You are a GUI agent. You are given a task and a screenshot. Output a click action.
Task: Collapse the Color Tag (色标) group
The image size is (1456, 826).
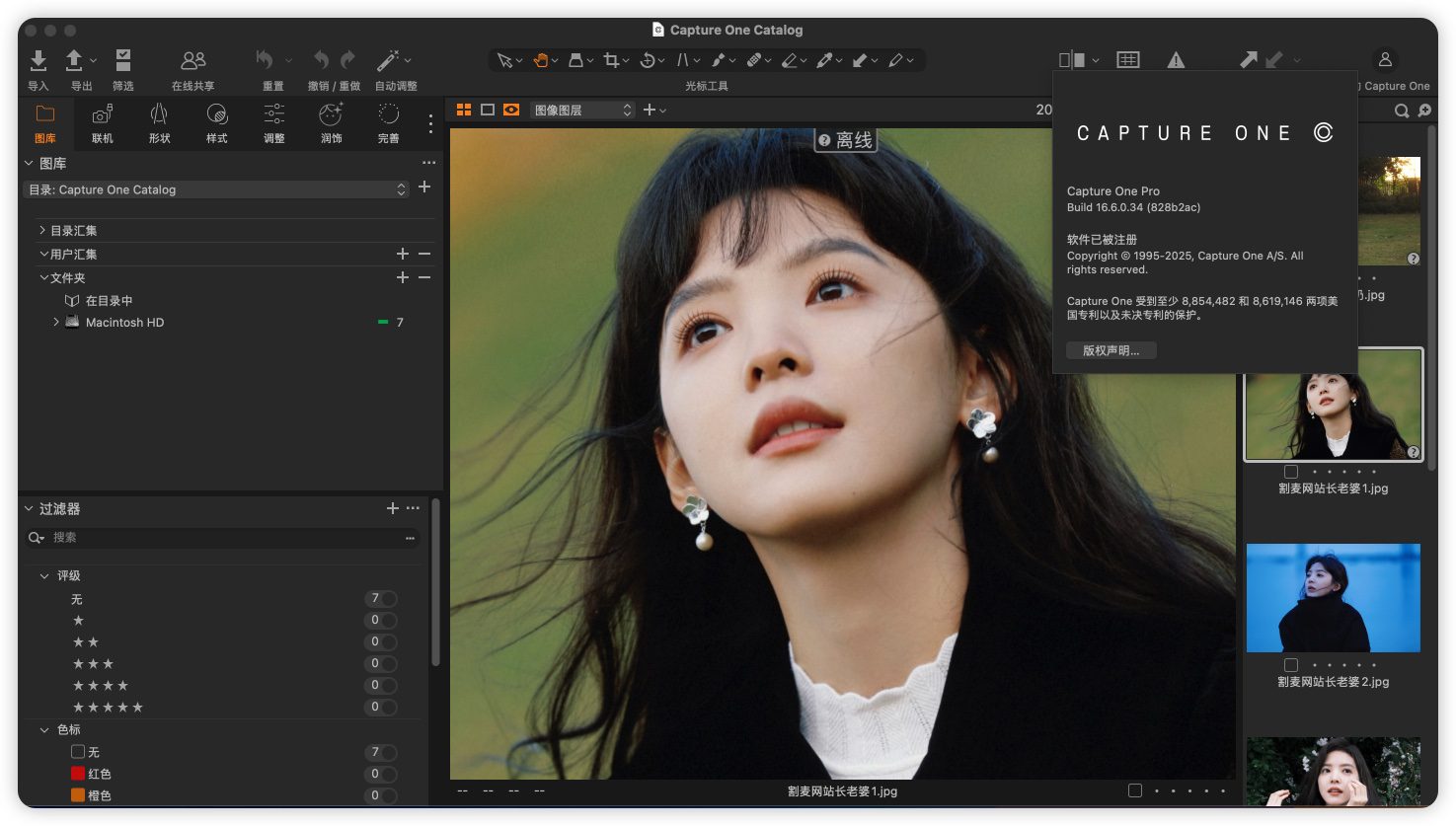pyautogui.click(x=44, y=729)
